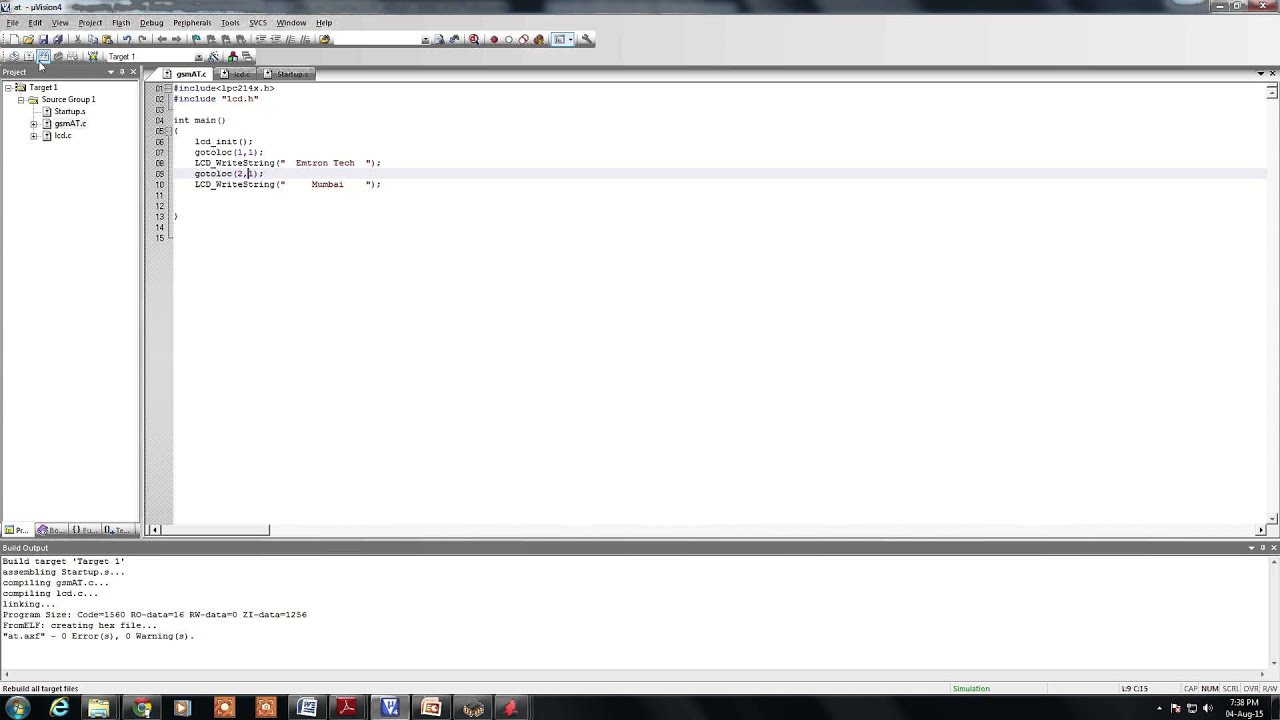Collapse the Source Group 1 node
The image size is (1280, 720).
(x=20, y=99)
